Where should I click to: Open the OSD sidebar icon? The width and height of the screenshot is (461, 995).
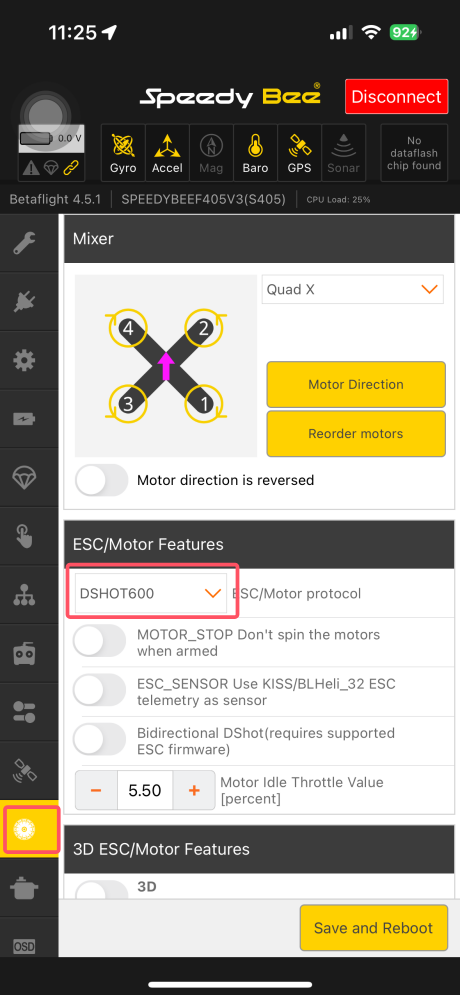click(x=25, y=946)
